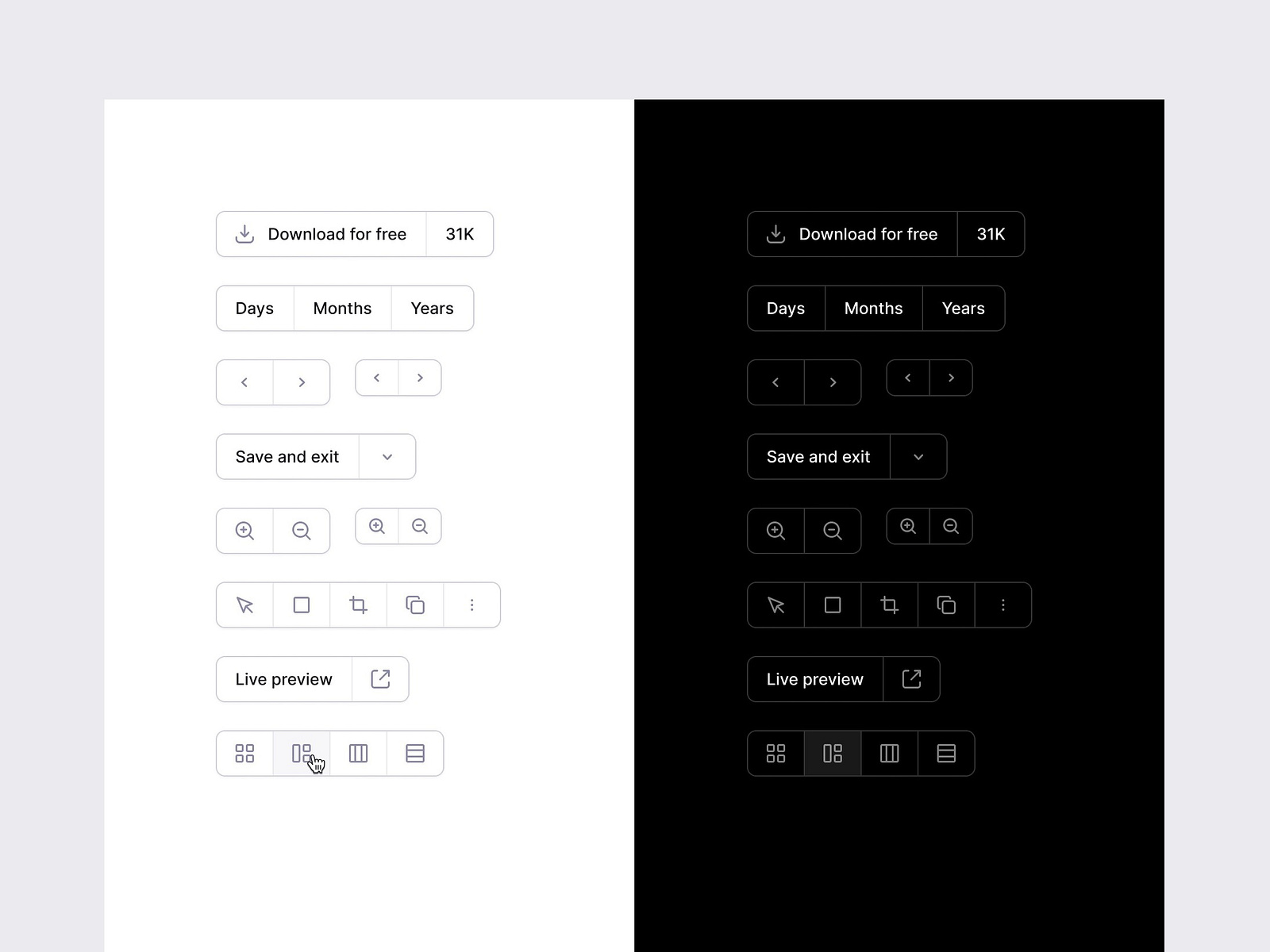
Task: Select the Years tab in dark mode
Action: point(963,308)
